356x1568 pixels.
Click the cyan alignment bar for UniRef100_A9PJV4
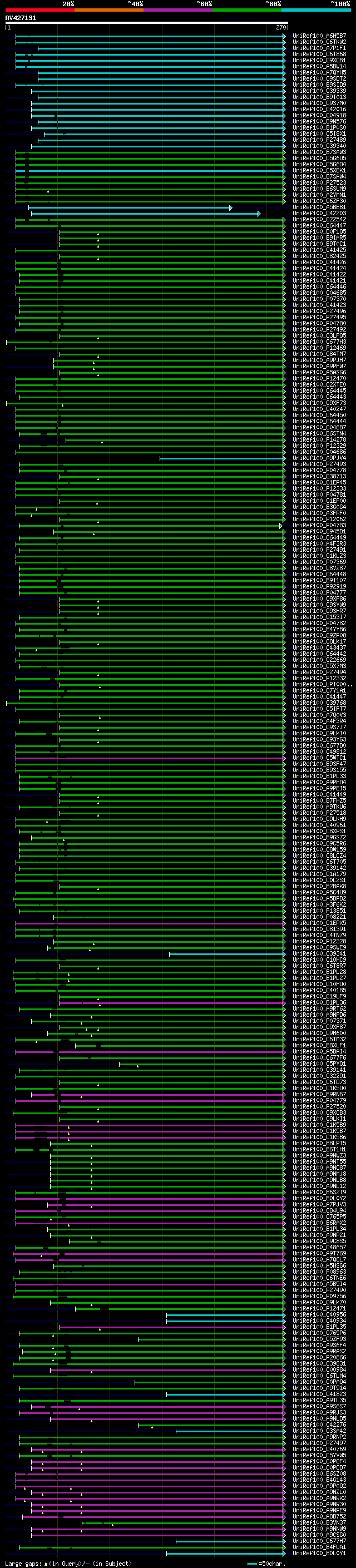[222, 458]
